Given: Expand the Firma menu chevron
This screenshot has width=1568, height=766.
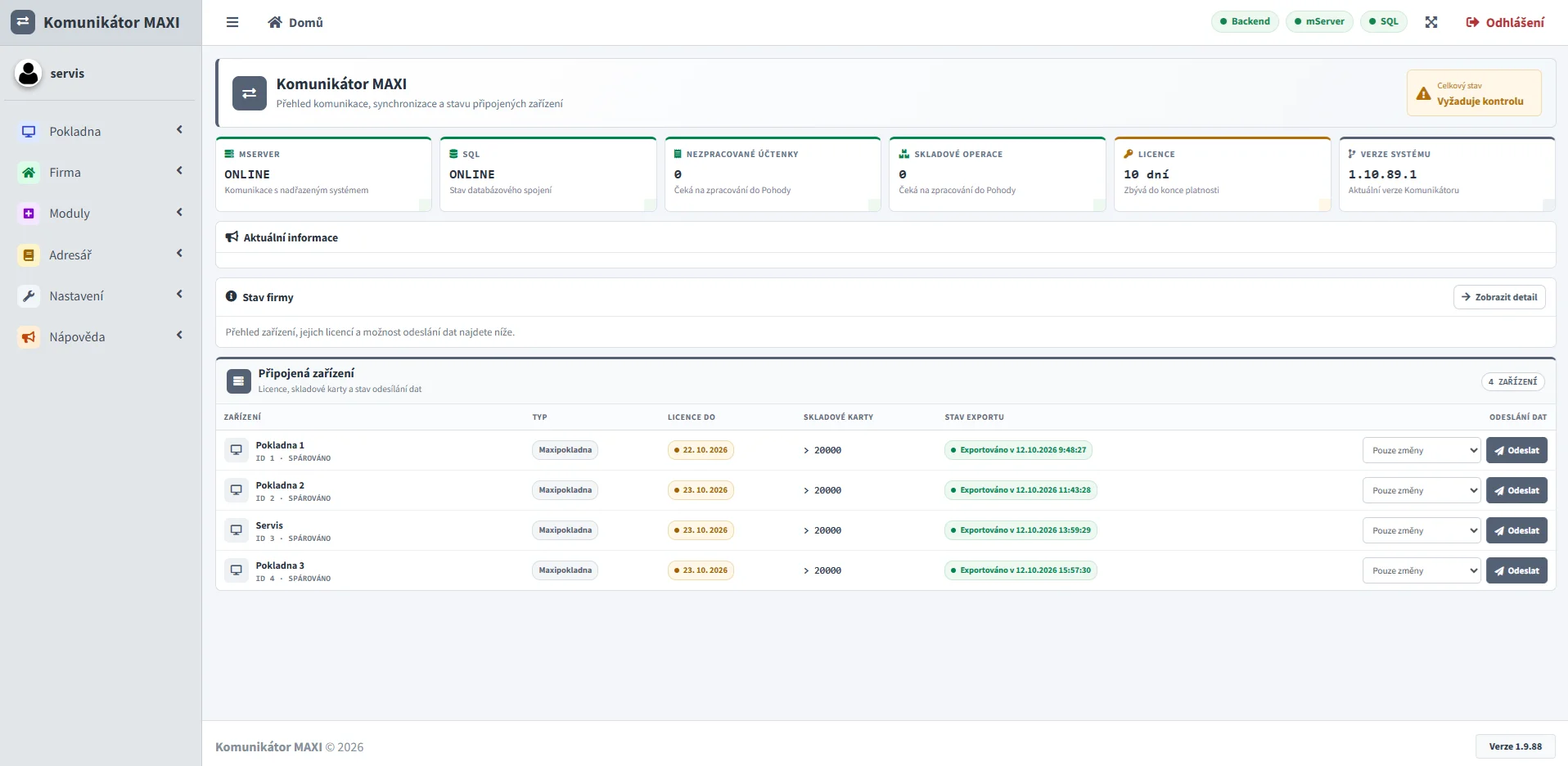Looking at the screenshot, I should pos(179,171).
